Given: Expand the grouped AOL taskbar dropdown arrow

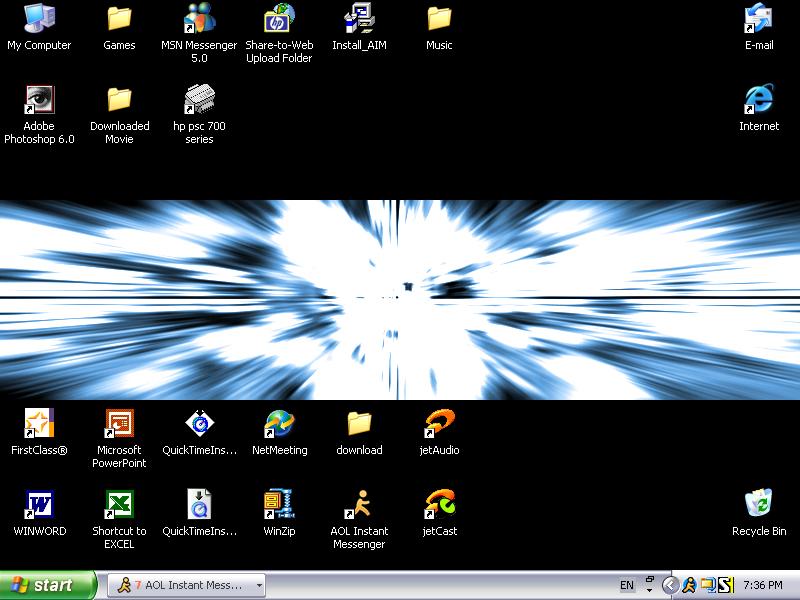Looking at the screenshot, I should [x=259, y=585].
